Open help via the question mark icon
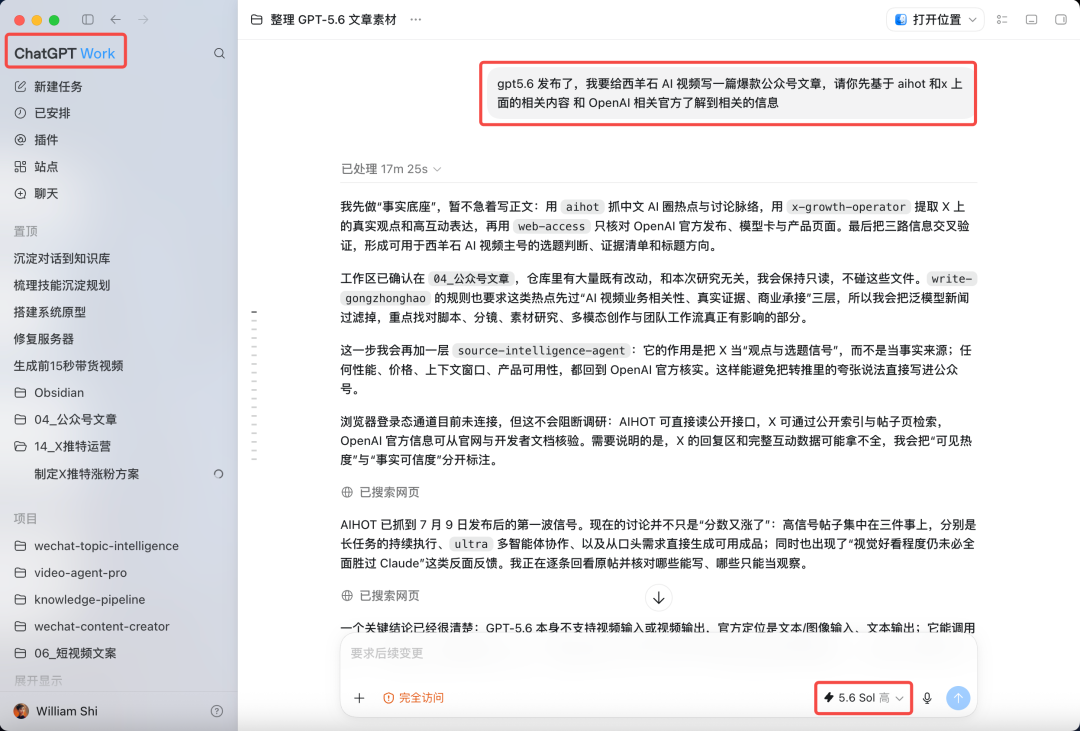The width and height of the screenshot is (1080, 731). [217, 711]
